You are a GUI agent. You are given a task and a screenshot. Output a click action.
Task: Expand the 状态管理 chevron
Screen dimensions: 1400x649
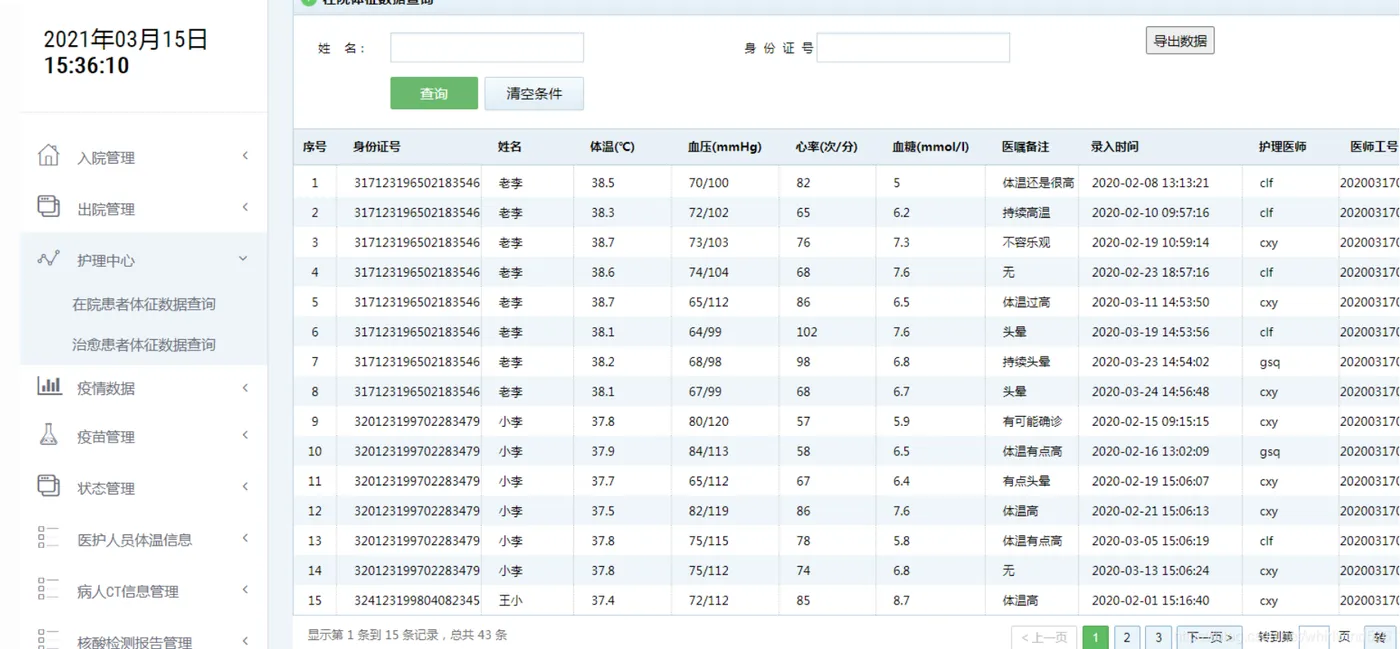(x=245, y=487)
